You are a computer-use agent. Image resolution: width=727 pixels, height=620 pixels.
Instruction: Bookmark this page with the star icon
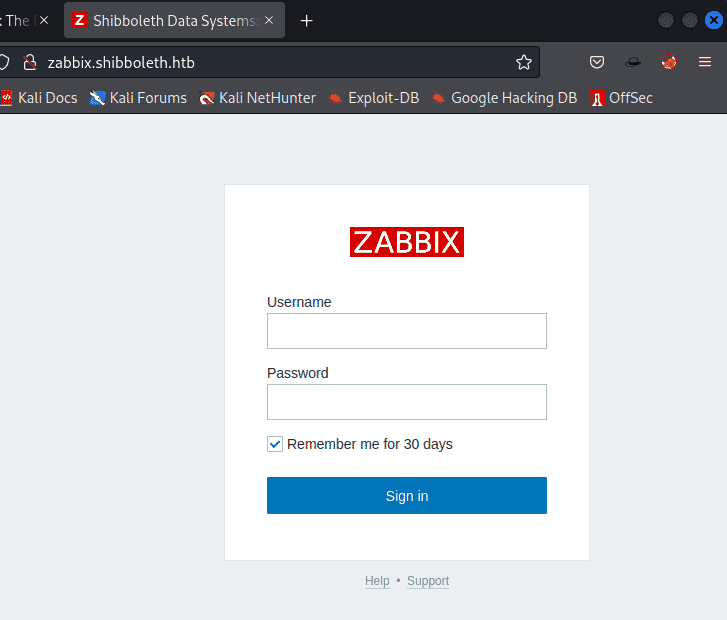(x=524, y=62)
